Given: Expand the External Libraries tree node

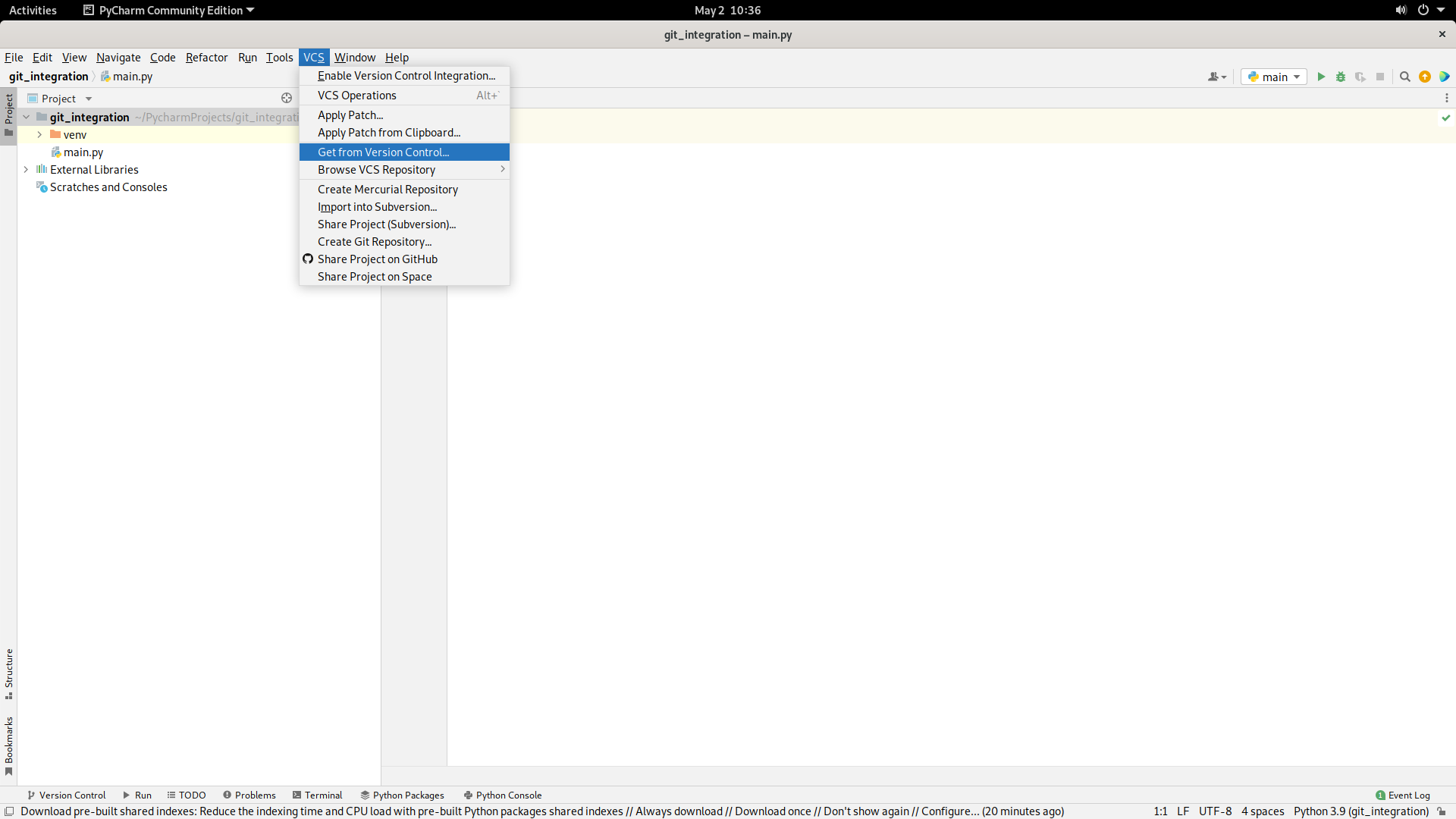Looking at the screenshot, I should [25, 169].
